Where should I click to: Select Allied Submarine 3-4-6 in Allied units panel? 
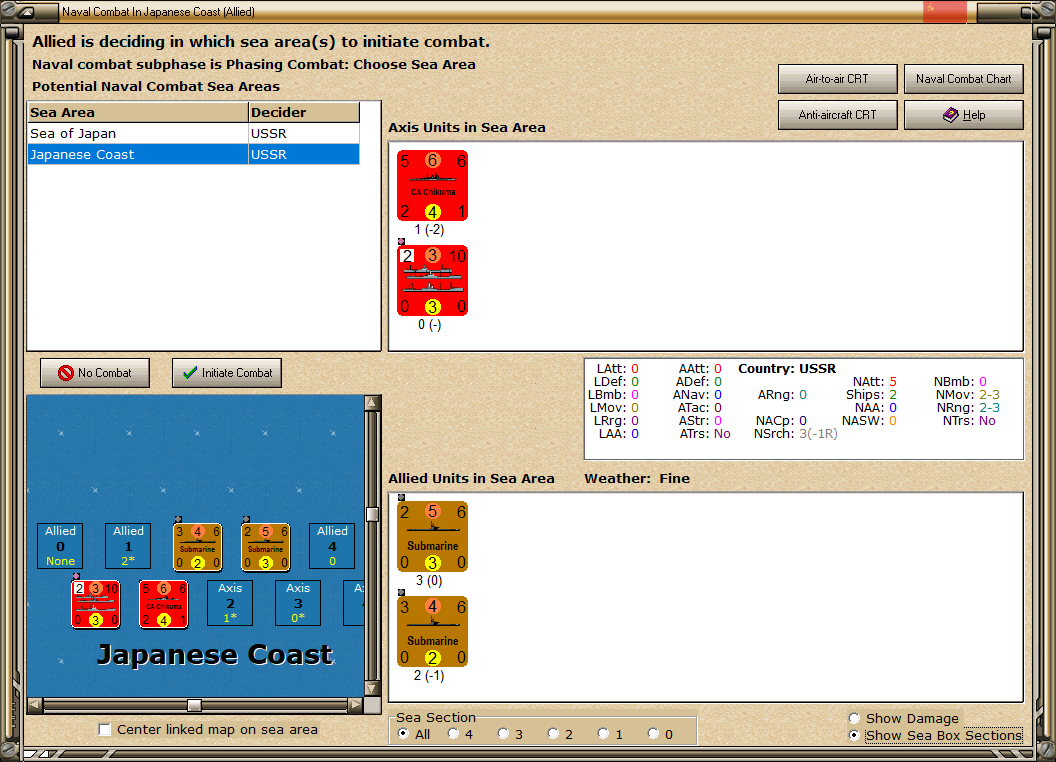click(432, 631)
